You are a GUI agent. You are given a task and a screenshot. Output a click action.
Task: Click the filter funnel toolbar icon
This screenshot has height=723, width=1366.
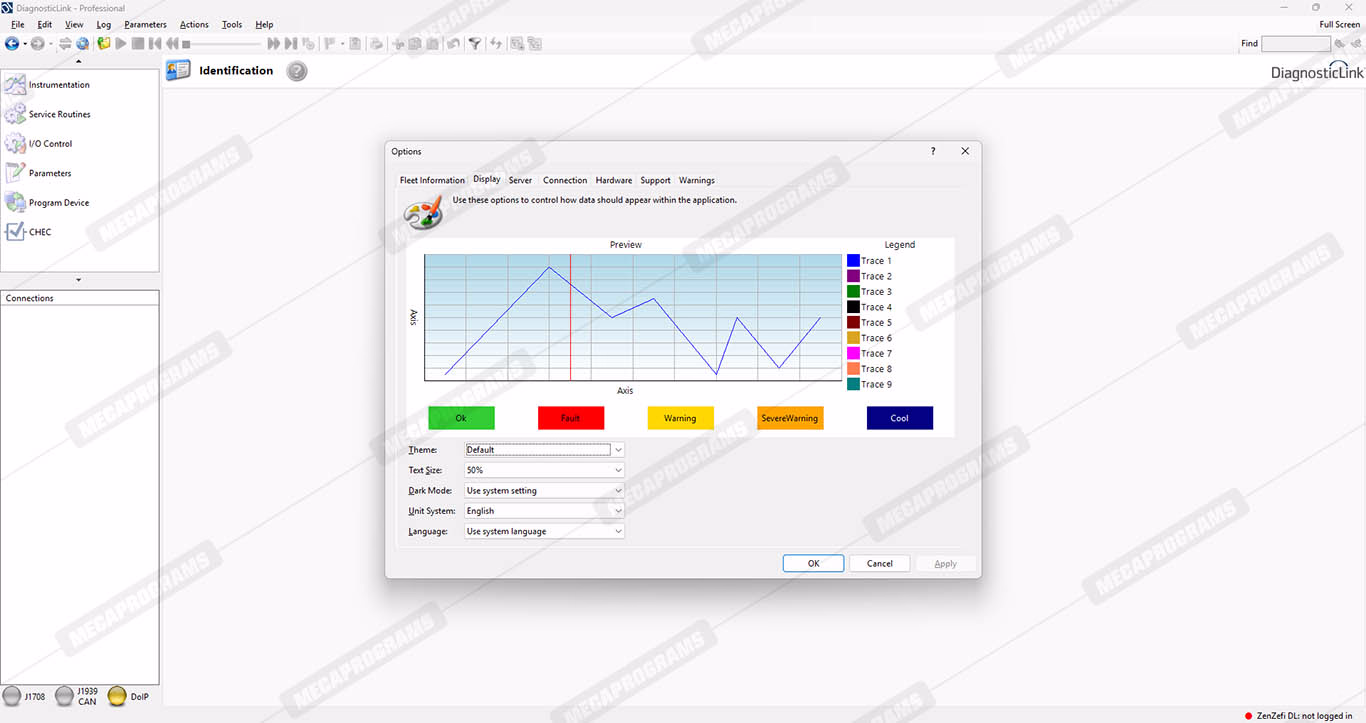click(475, 44)
